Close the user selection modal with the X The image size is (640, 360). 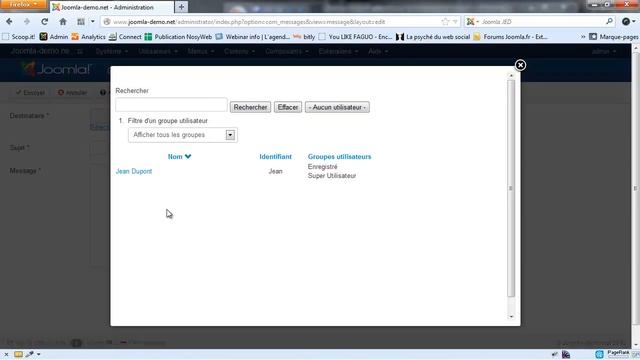[520, 65]
